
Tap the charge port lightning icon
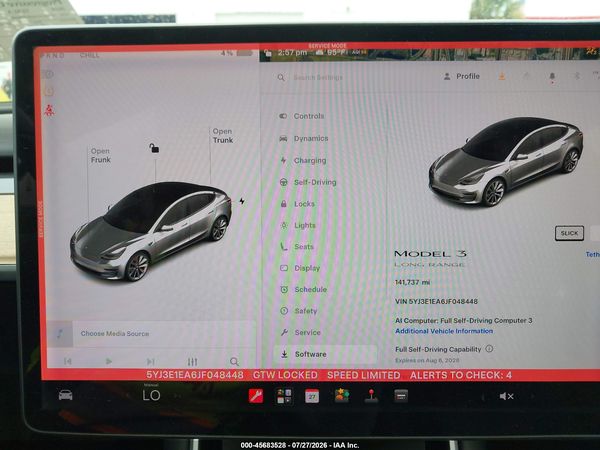pos(242,201)
